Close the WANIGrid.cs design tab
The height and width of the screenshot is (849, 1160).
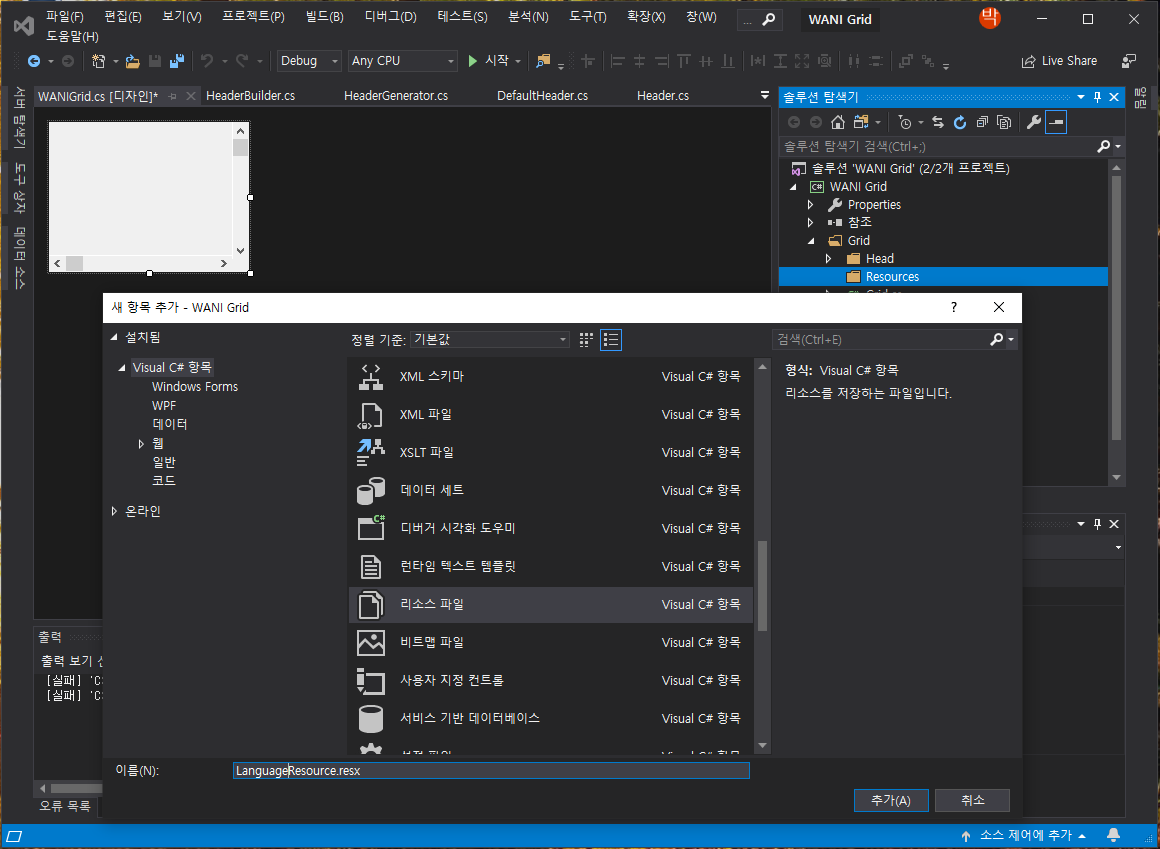pos(191,96)
